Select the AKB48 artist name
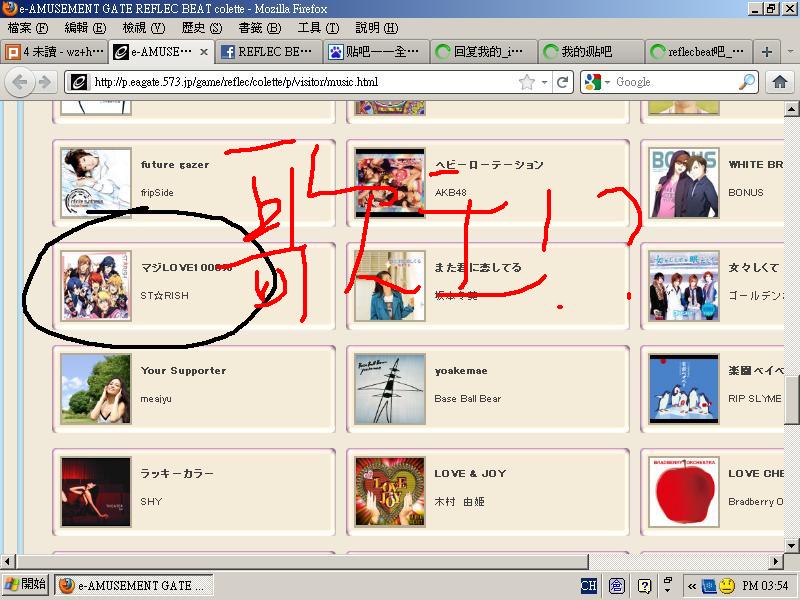 [451, 193]
